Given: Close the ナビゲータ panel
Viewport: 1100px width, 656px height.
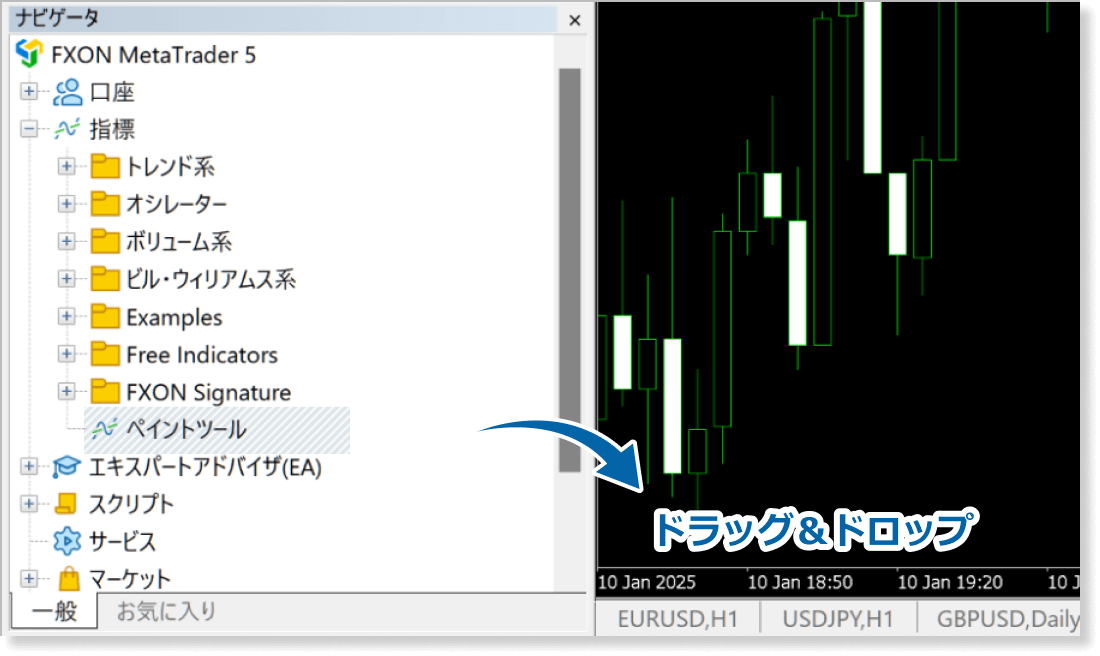Looking at the screenshot, I should point(574,19).
